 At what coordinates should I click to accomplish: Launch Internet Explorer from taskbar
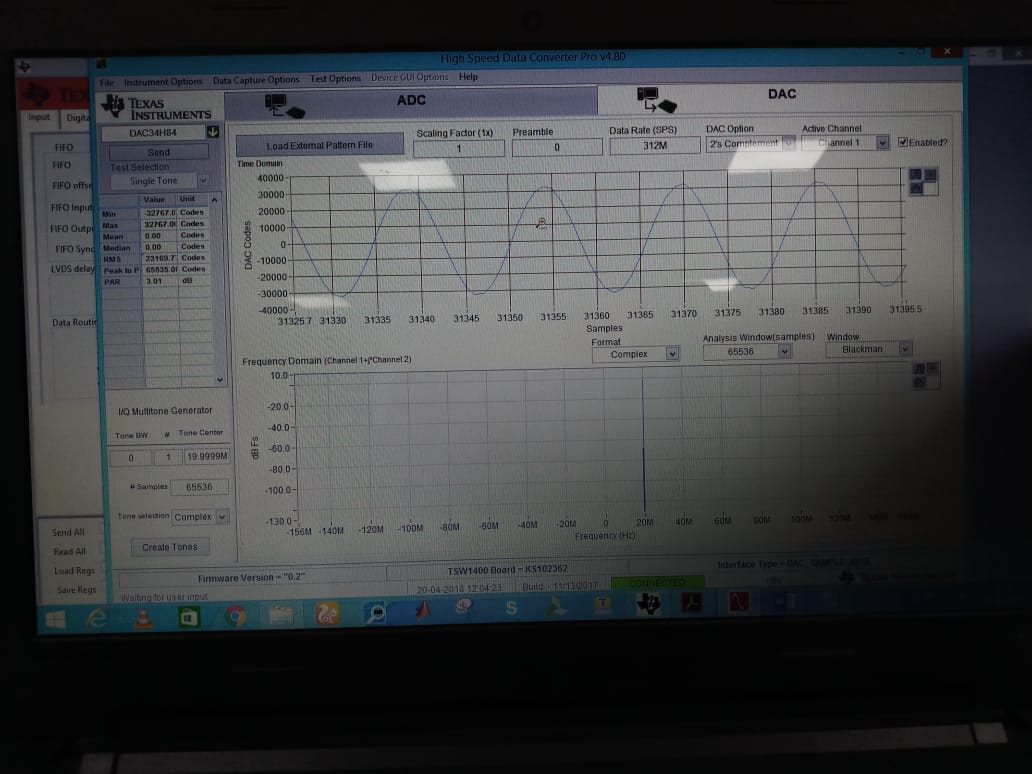[x=97, y=619]
